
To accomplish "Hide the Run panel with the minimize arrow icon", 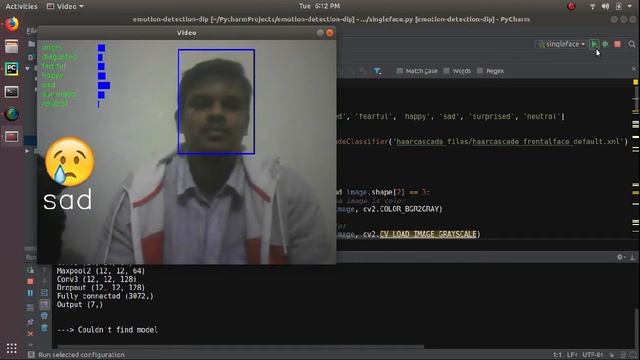I will pyautogui.click(x=632, y=257).
